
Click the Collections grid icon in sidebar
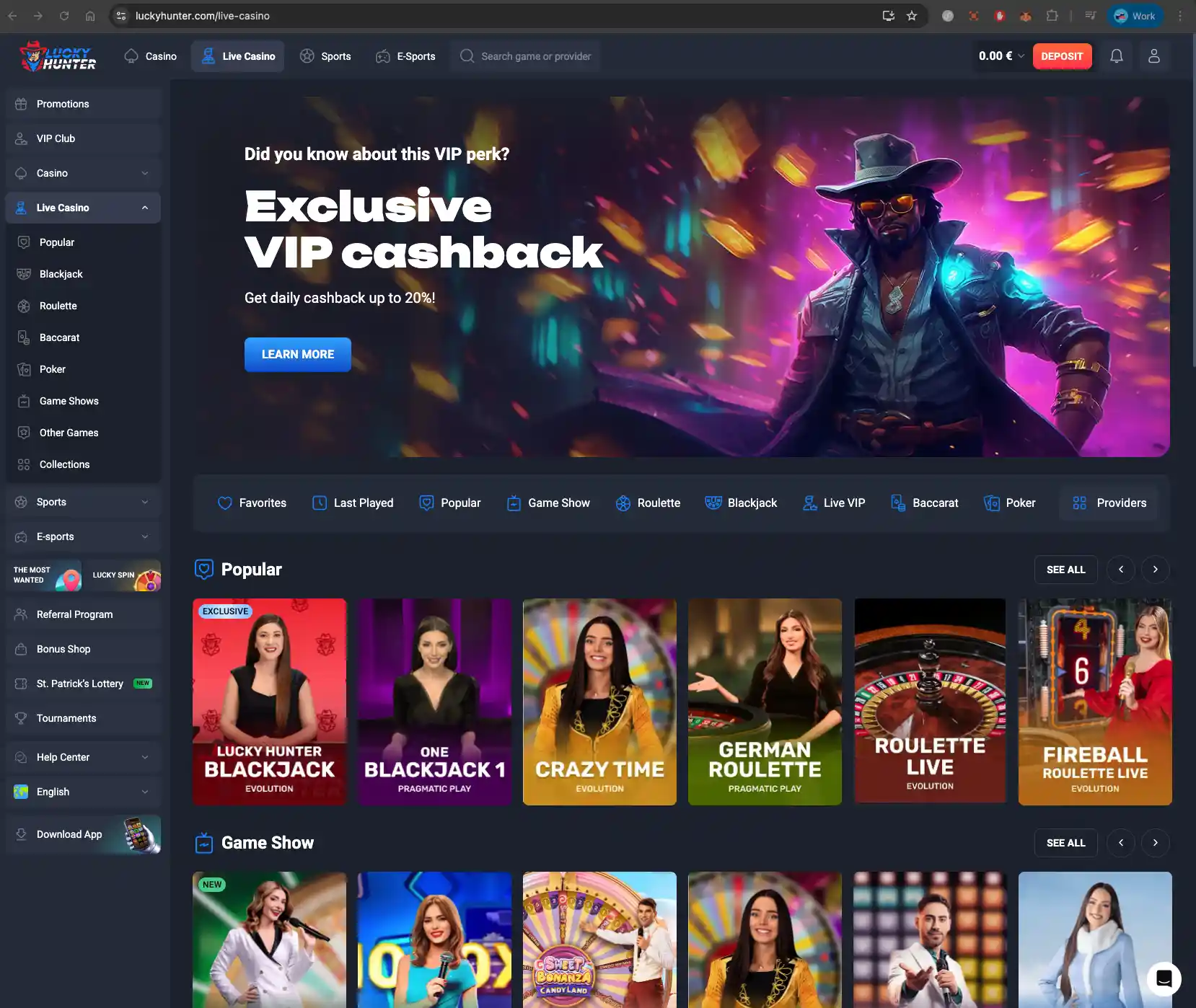click(24, 464)
